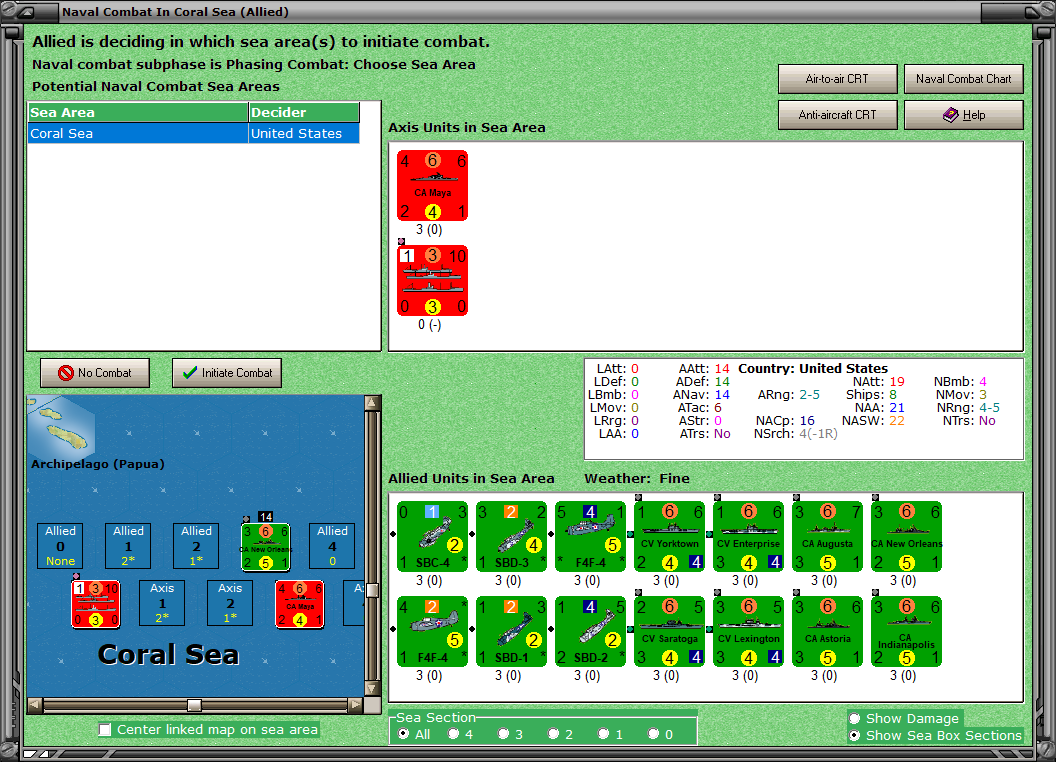1056x762 pixels.
Task: Select the CA Augusta cruiser counter
Action: (x=827, y=536)
